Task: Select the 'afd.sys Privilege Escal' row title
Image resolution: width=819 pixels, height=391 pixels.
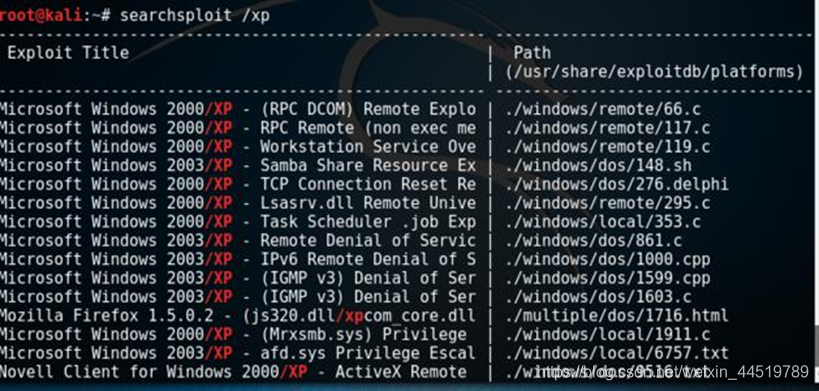Action: (x=368, y=353)
